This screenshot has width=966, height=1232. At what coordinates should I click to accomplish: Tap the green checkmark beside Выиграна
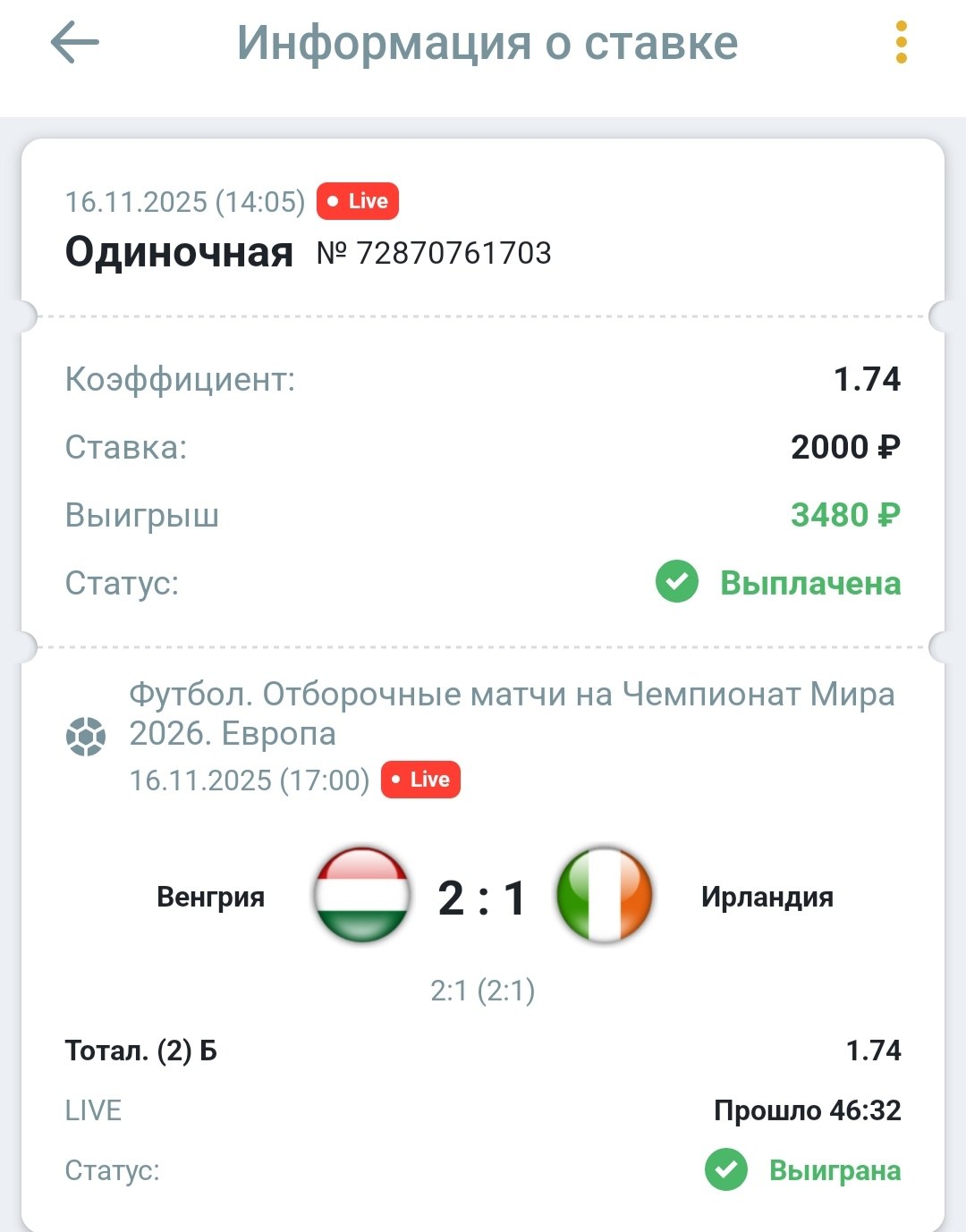726,1169
